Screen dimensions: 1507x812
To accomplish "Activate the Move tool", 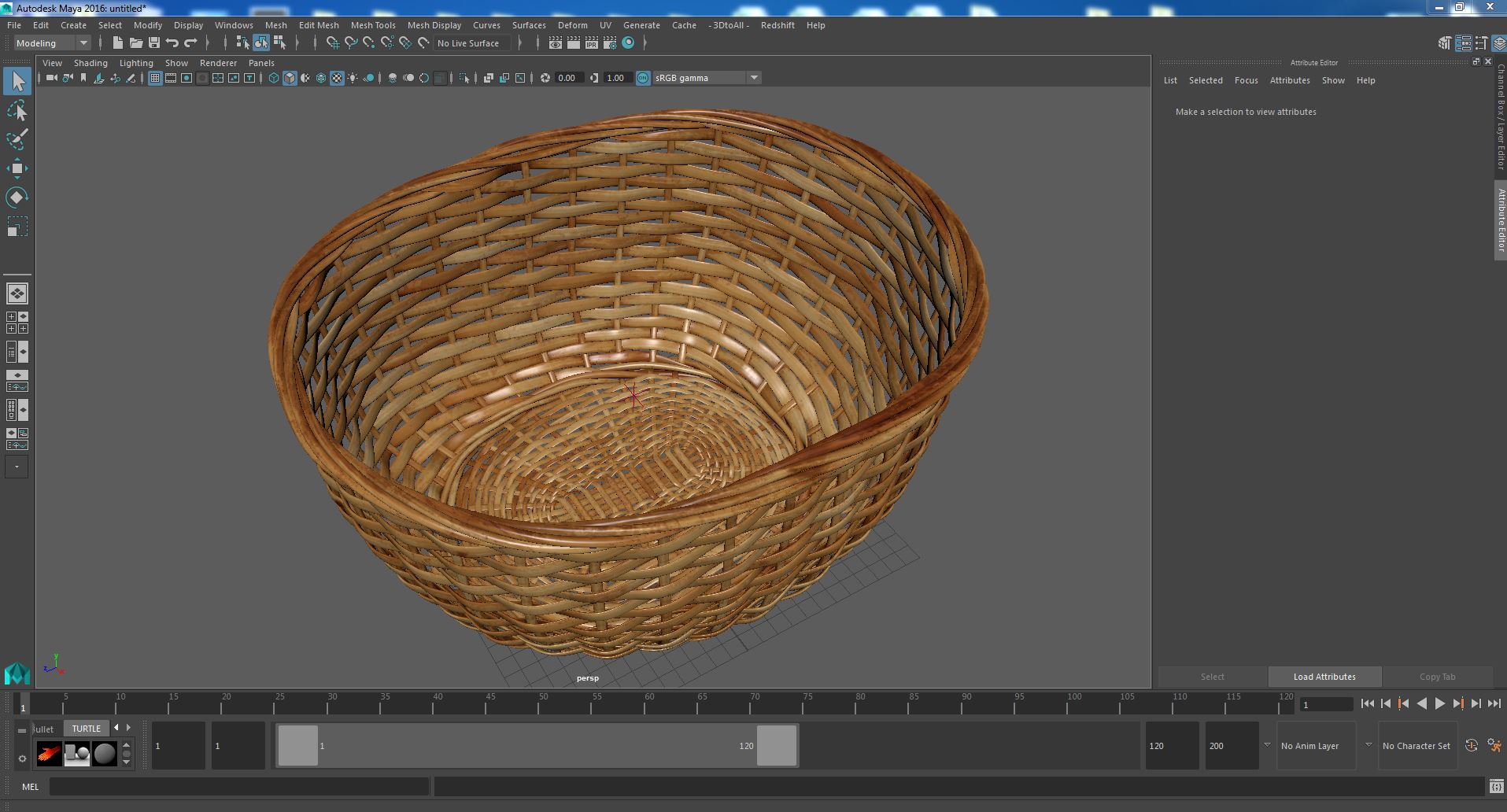I will 17,168.
